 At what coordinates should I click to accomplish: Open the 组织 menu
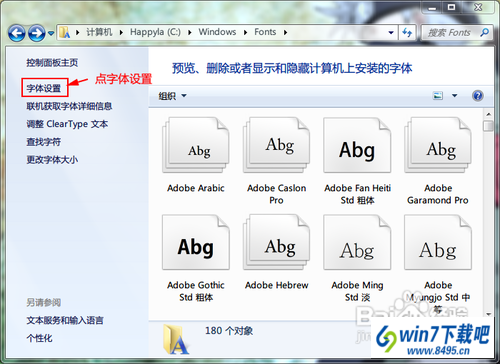coord(172,96)
